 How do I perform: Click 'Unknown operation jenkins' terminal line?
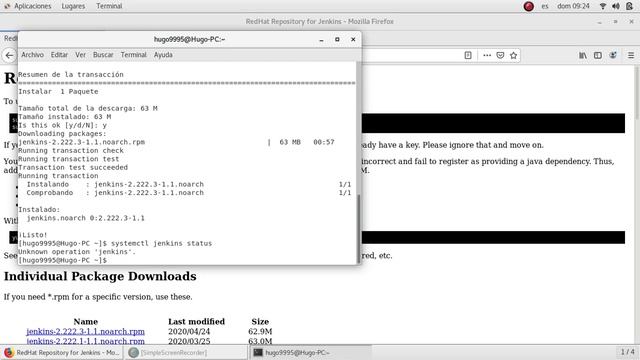point(77,252)
